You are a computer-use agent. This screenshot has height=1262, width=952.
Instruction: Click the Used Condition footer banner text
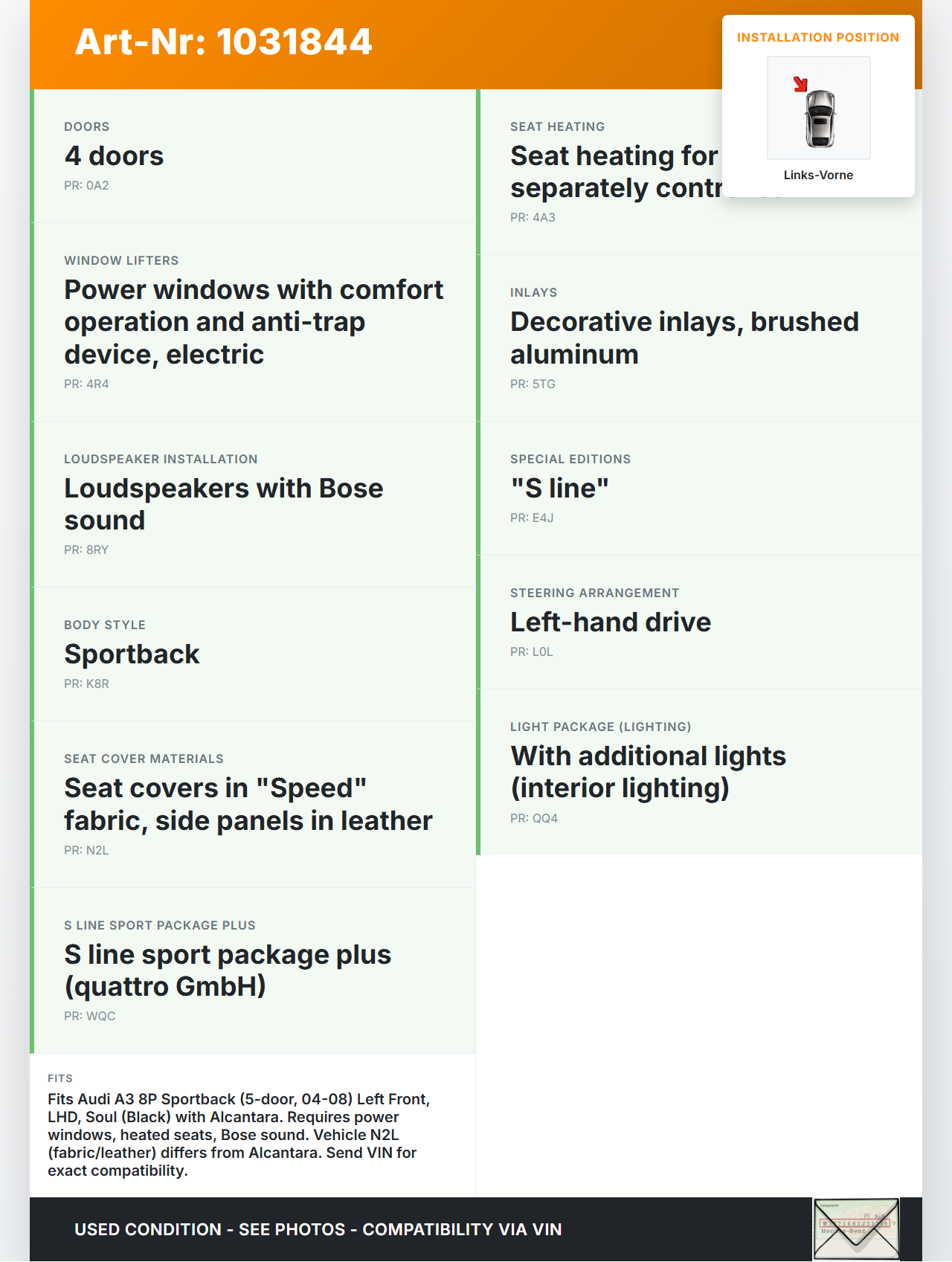318,1229
